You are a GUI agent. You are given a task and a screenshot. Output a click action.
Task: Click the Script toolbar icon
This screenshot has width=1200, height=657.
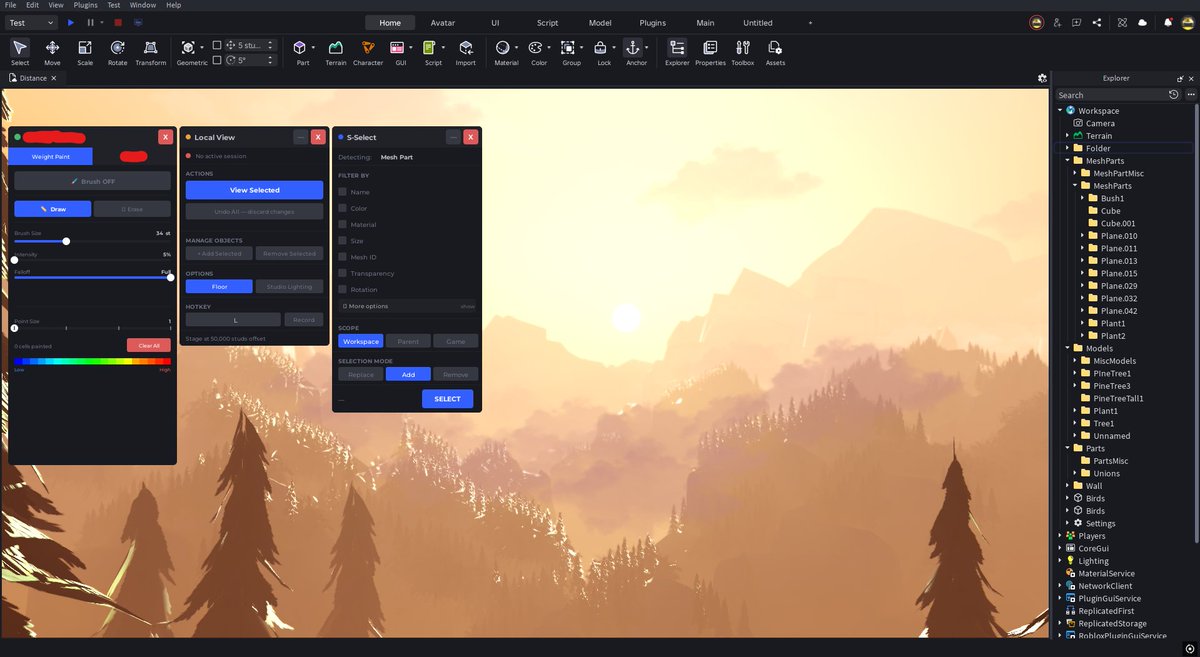(x=429, y=47)
